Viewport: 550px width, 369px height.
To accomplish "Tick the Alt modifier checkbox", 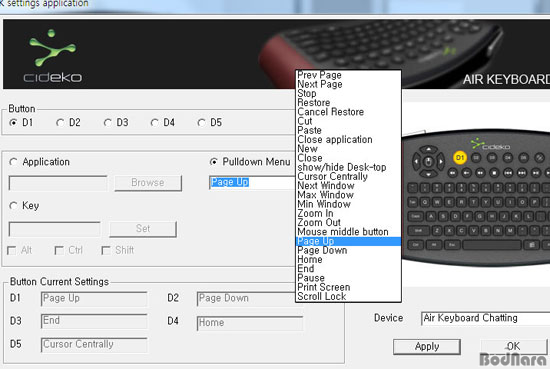I will click(12, 250).
